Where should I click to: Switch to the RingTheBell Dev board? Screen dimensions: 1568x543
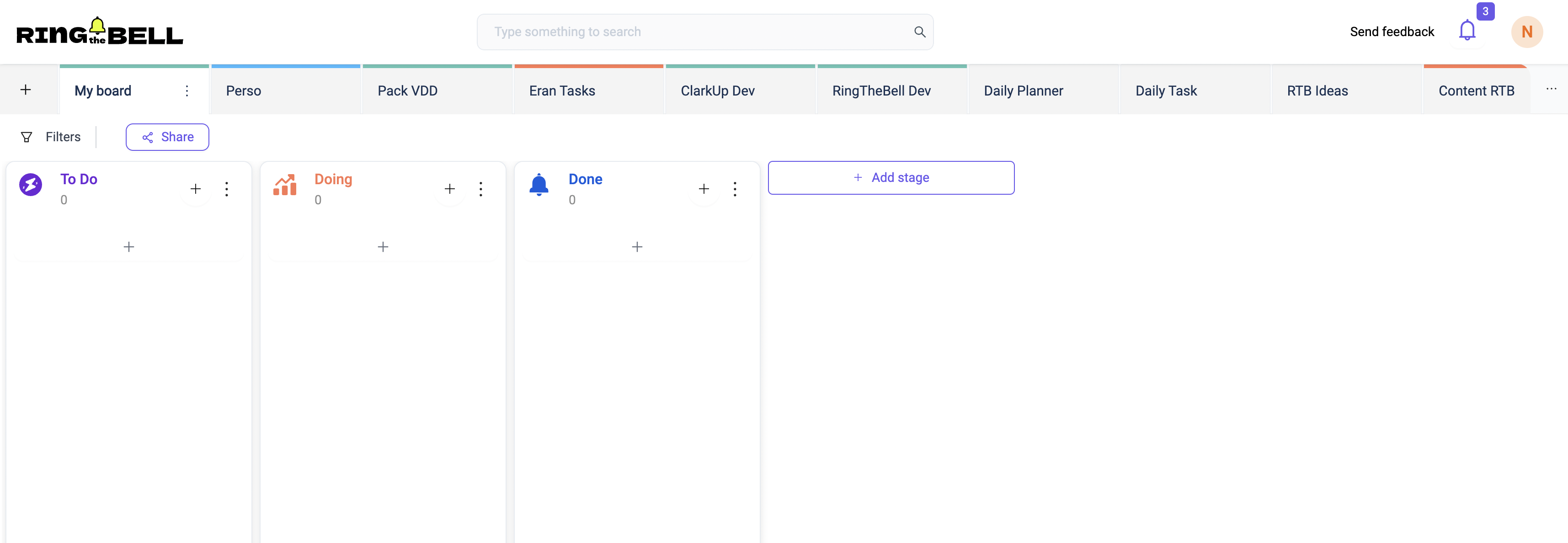point(881,90)
